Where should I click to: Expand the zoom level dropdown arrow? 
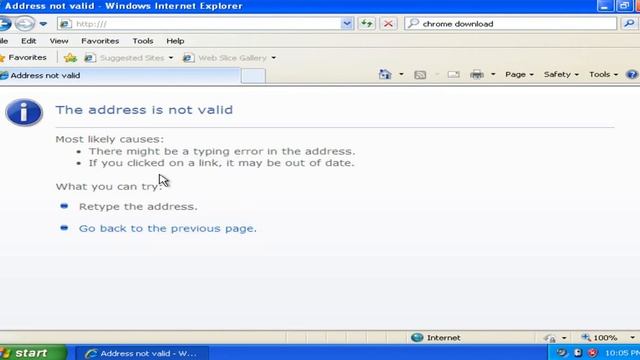click(632, 338)
